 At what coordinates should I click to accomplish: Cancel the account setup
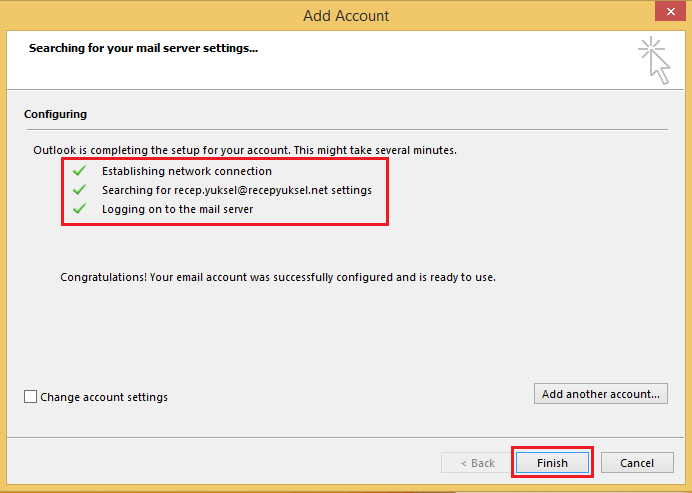637,463
